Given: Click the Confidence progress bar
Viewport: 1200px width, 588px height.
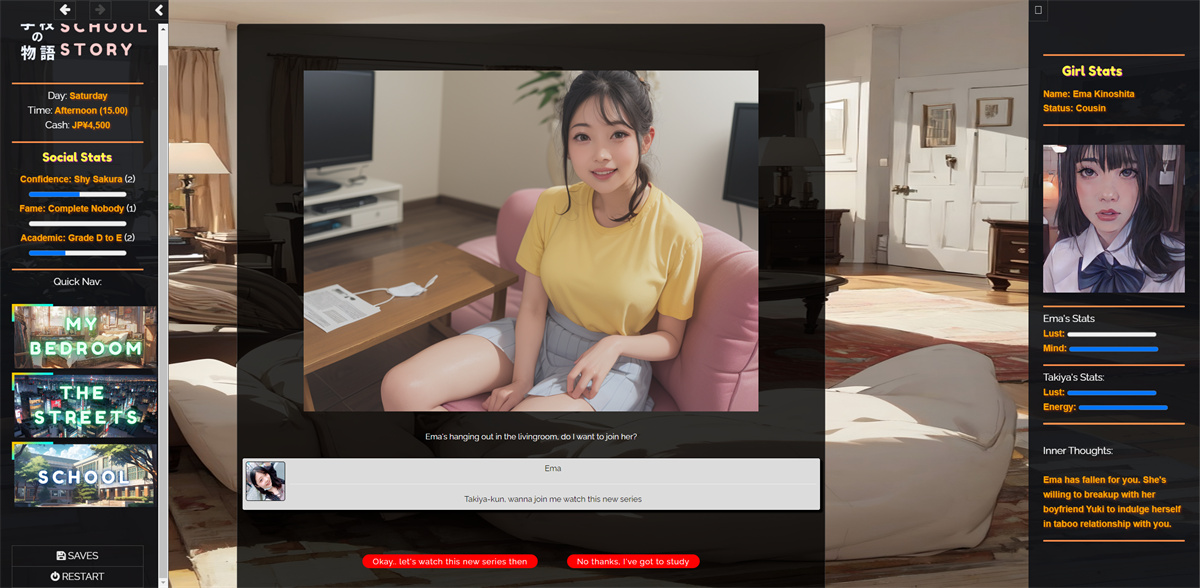Looking at the screenshot, I should click(77, 194).
